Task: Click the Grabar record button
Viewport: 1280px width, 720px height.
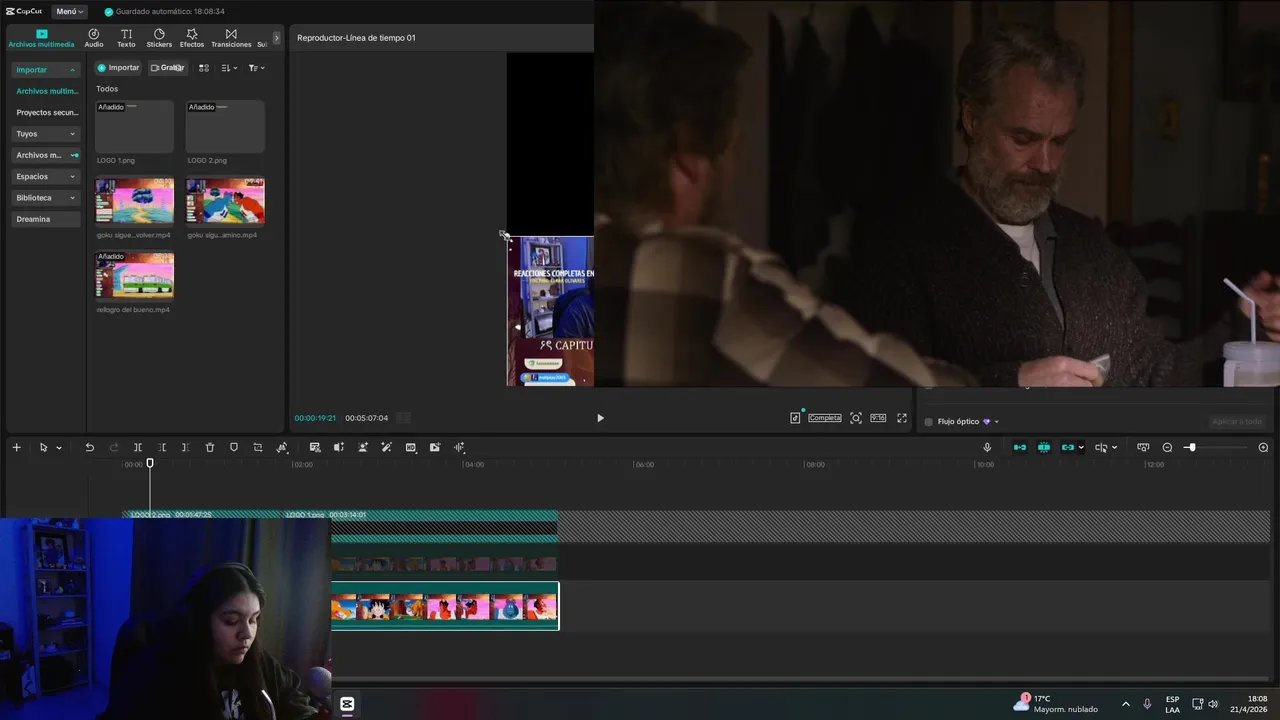Action: pyautogui.click(x=167, y=68)
